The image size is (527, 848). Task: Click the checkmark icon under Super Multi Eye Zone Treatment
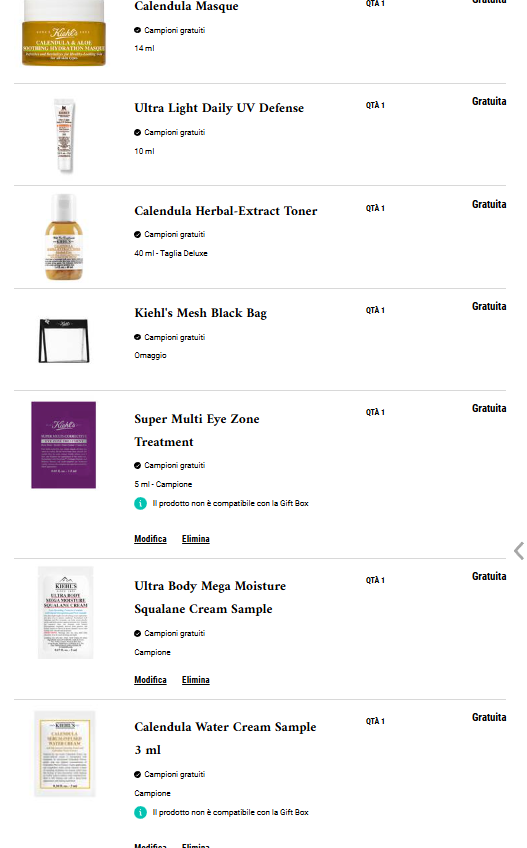click(137, 466)
